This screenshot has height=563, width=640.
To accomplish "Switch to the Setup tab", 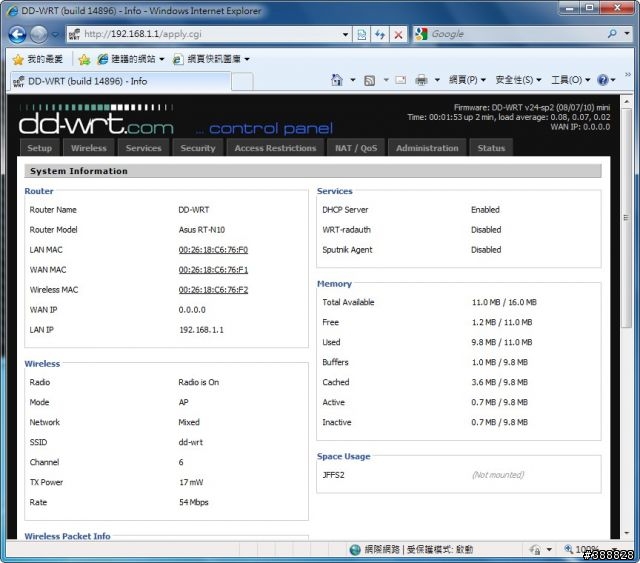I will tap(40, 148).
